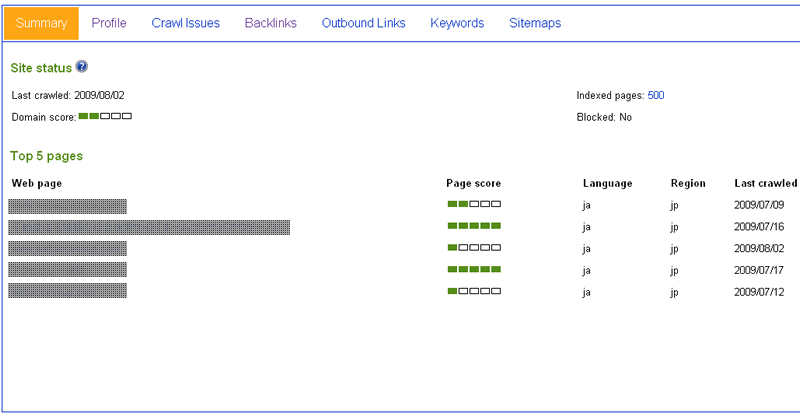Click page score bar for 2009/07/09 row
The width and height of the screenshot is (800, 414).
pyautogui.click(x=474, y=204)
